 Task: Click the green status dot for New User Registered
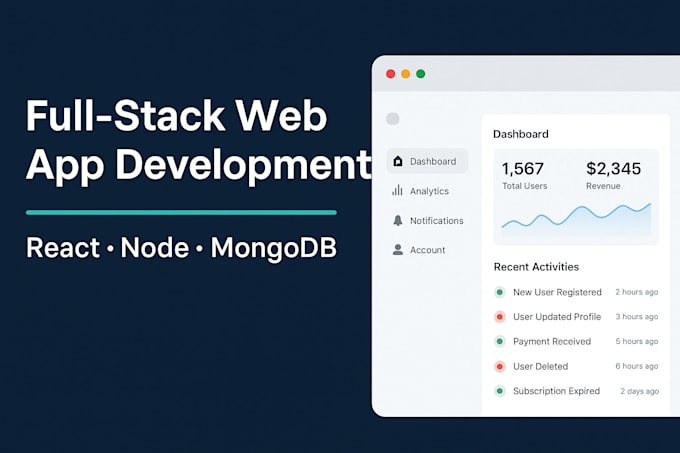(x=500, y=292)
